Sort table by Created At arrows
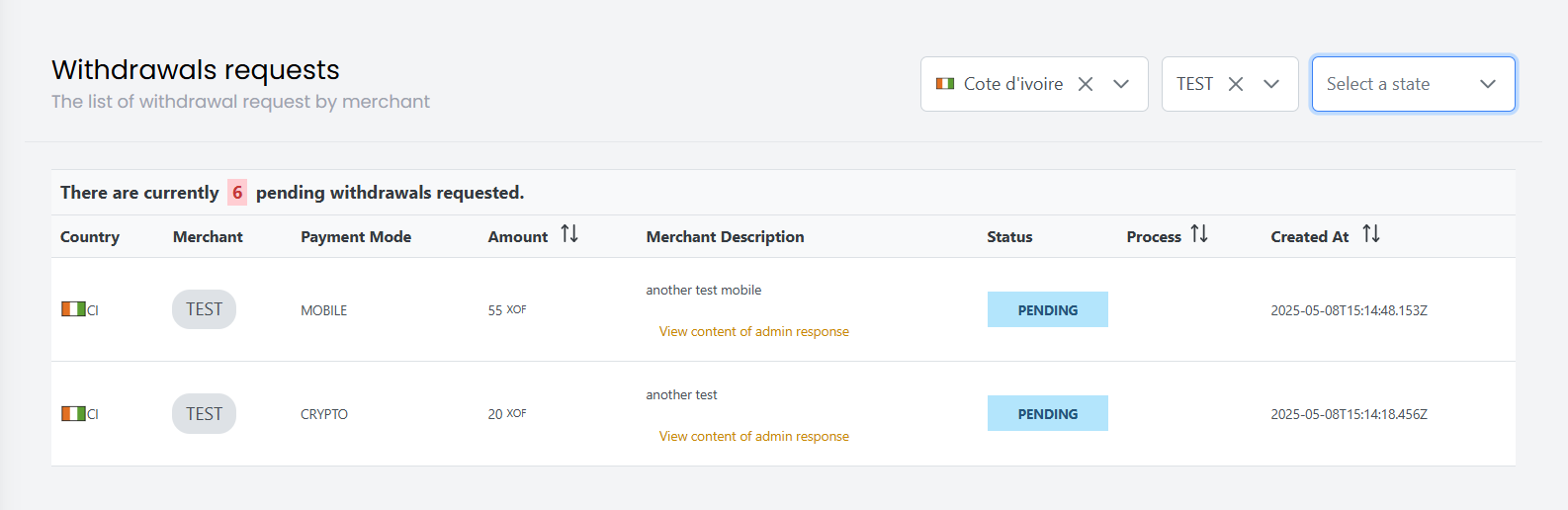This screenshot has width=1568, height=510. 1370,234
